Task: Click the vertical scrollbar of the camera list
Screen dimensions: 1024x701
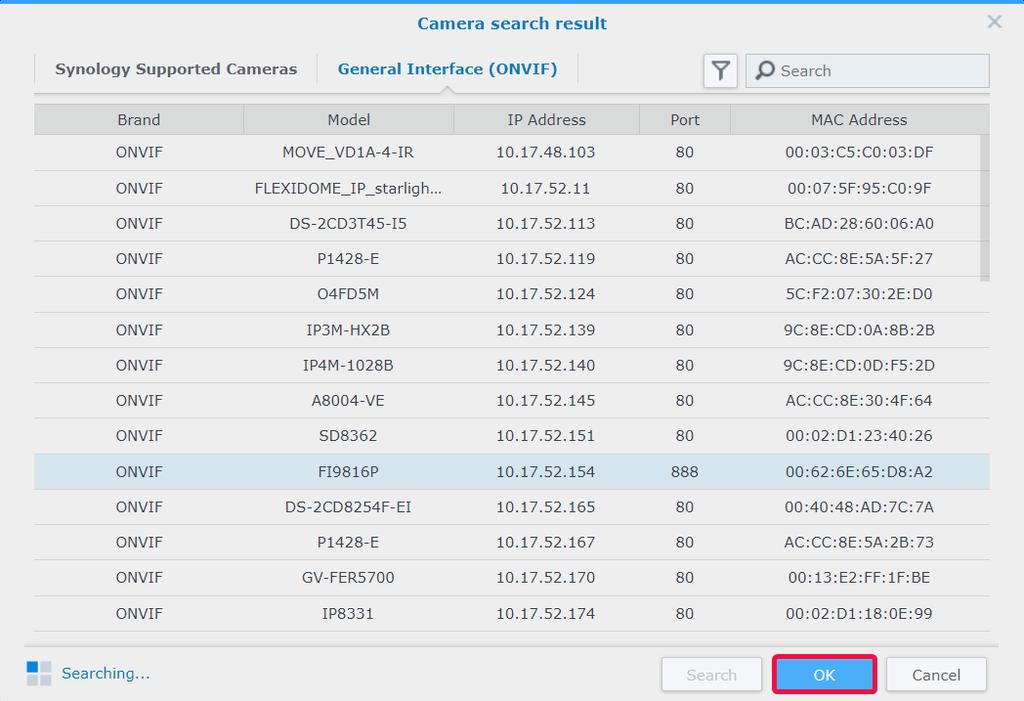Action: [985, 208]
